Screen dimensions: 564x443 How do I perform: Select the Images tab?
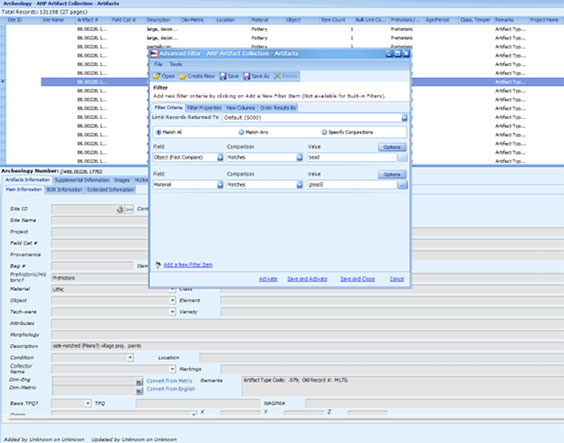tap(122, 180)
